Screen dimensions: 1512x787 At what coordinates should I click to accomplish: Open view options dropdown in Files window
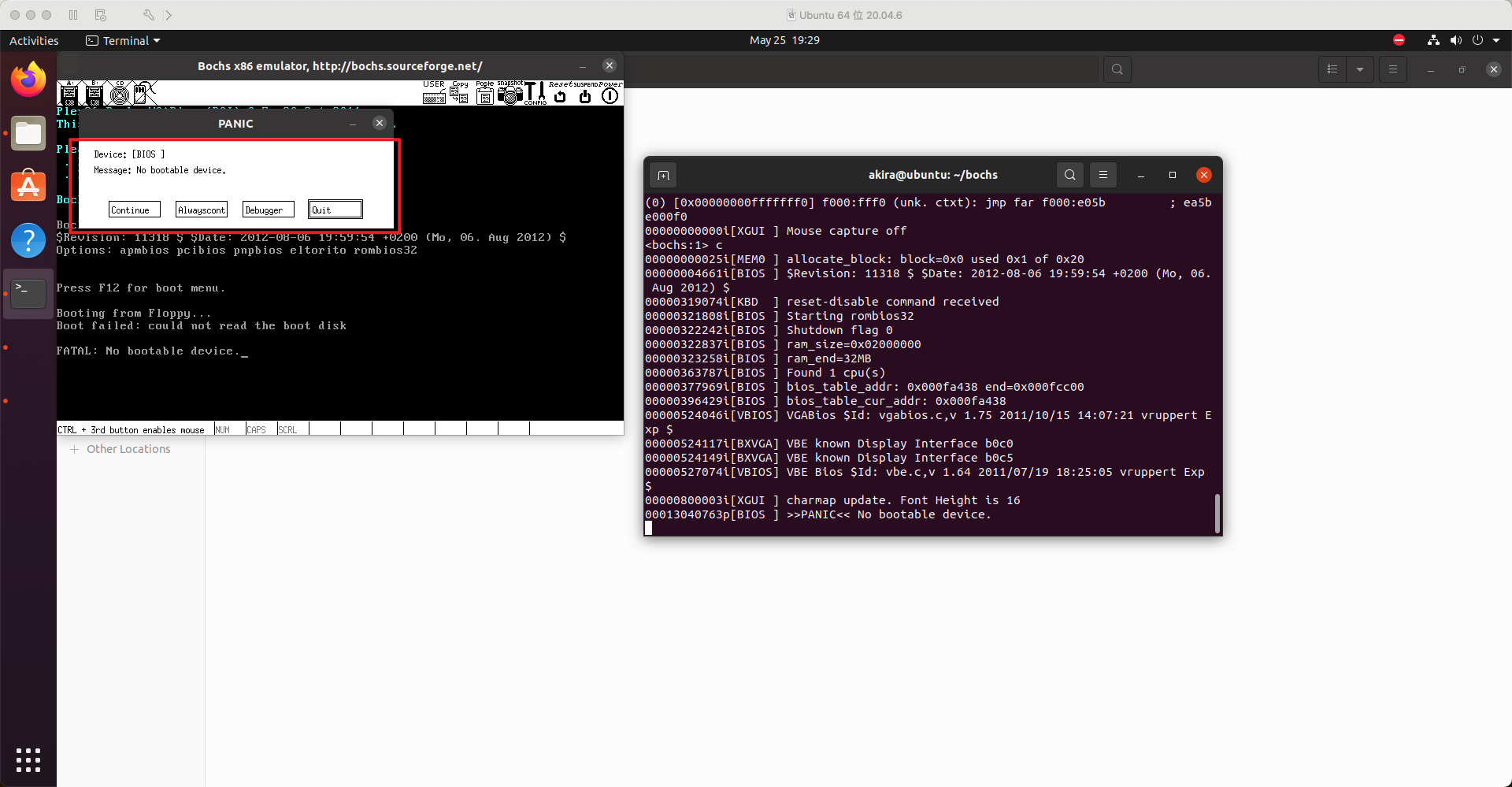pyautogui.click(x=1360, y=69)
